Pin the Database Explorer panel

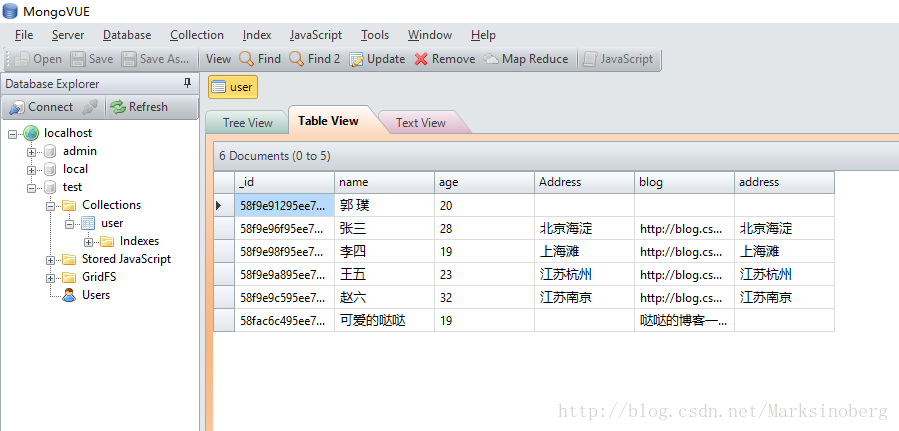coord(187,84)
